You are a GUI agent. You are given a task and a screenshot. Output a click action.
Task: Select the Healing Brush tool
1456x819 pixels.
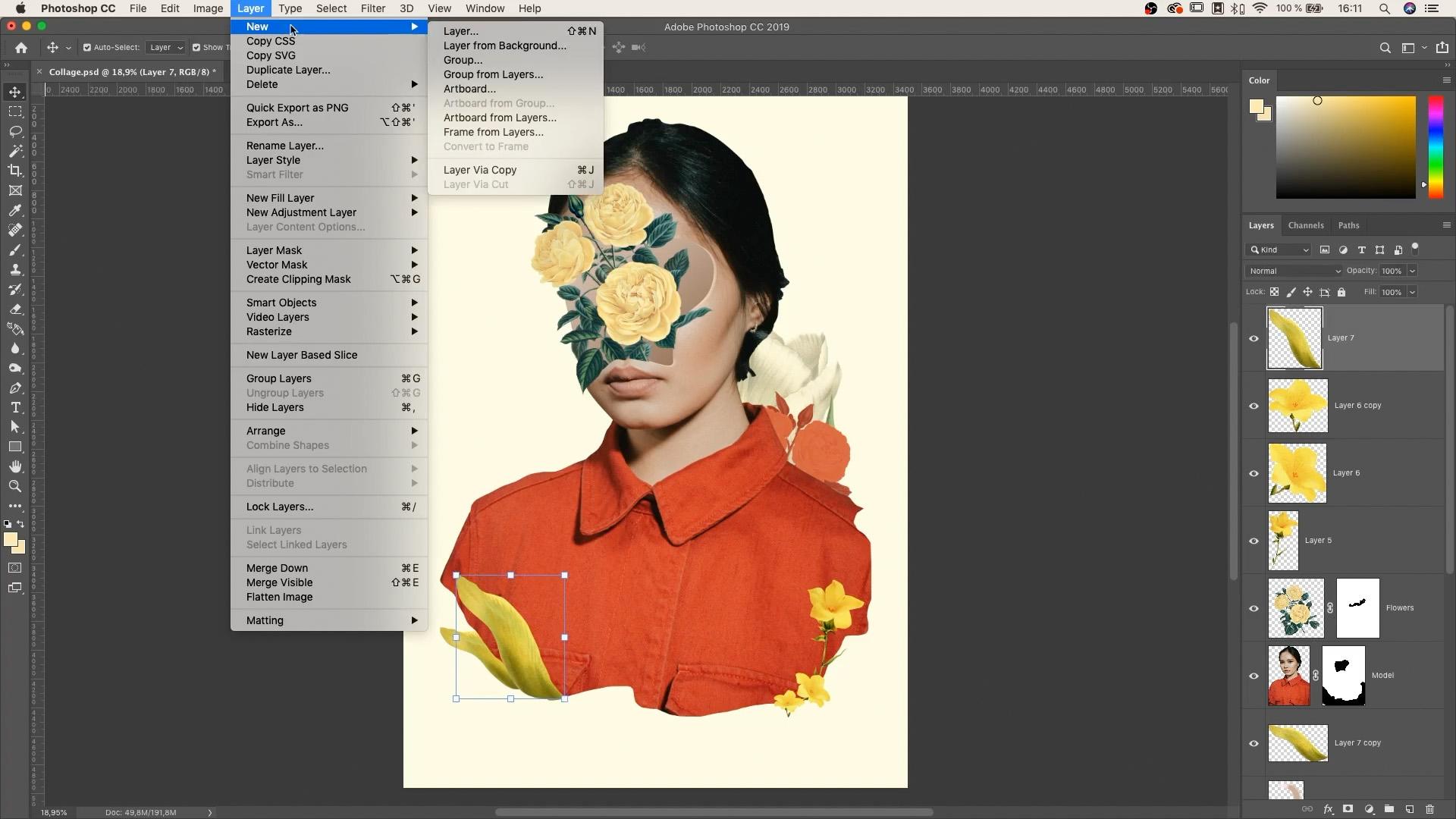[x=15, y=229]
